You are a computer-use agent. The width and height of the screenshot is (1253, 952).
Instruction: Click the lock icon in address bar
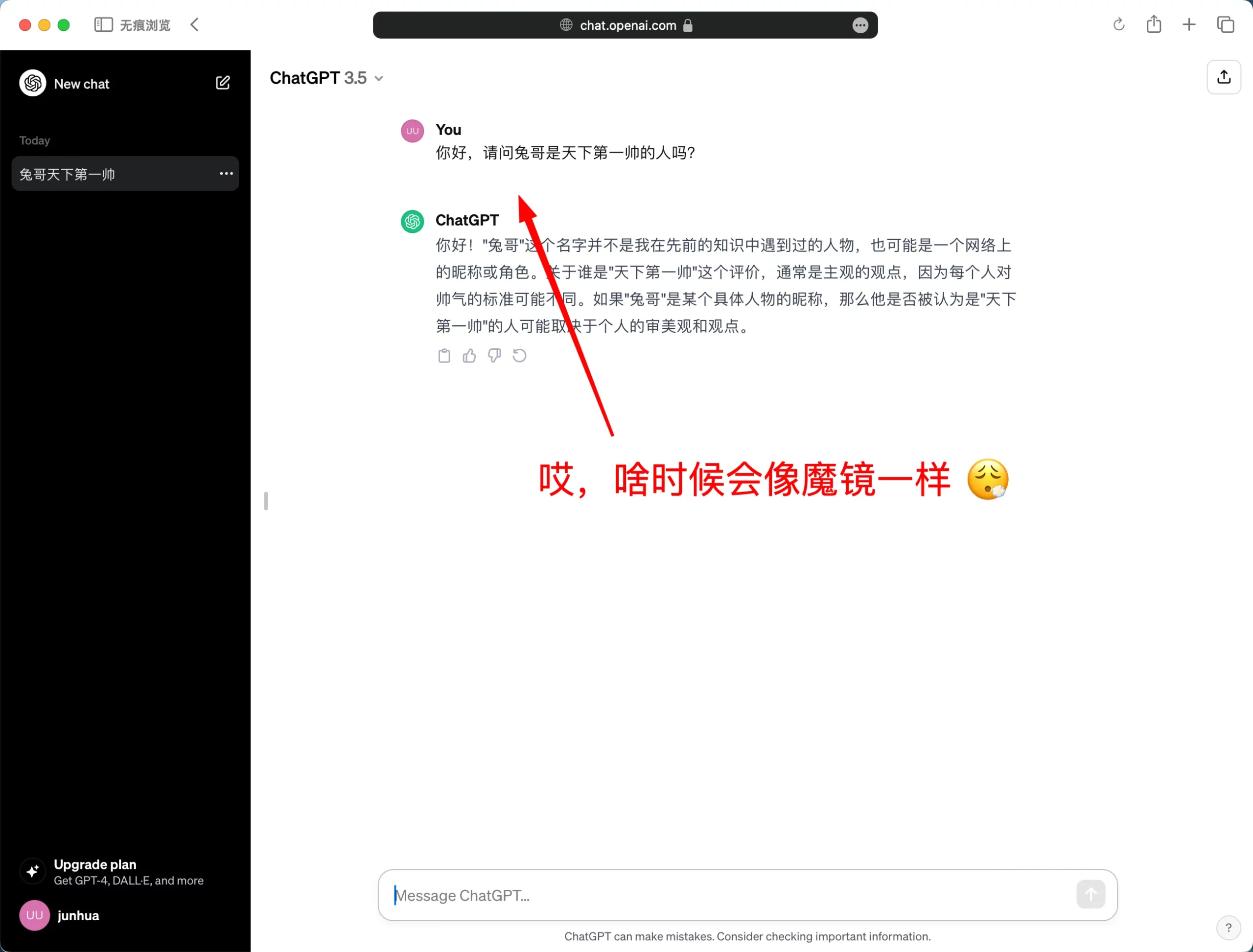coord(688,25)
